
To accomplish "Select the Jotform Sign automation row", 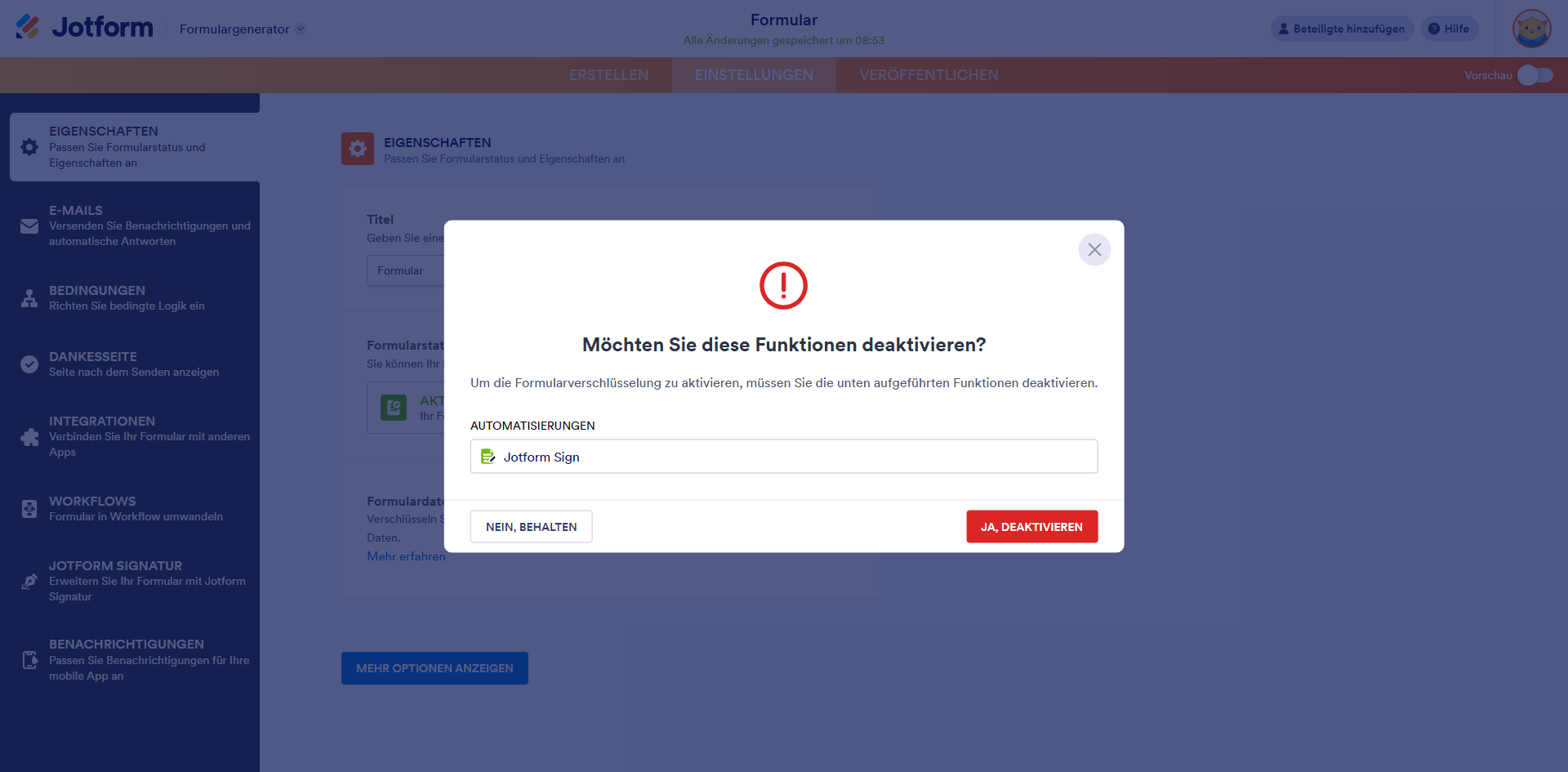I will coord(784,457).
